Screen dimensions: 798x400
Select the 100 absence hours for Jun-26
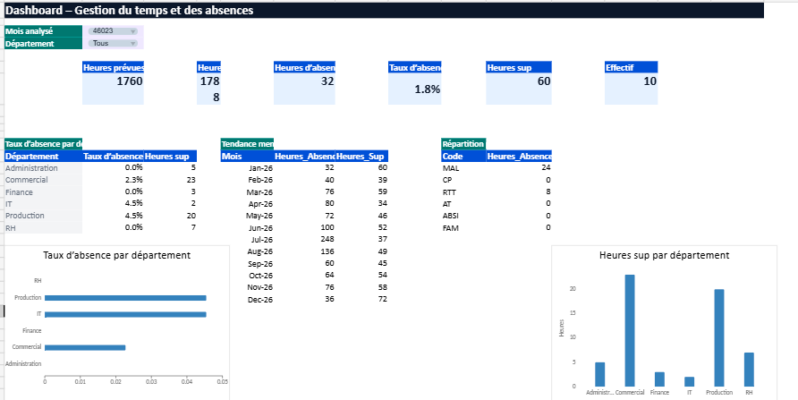coord(304,227)
